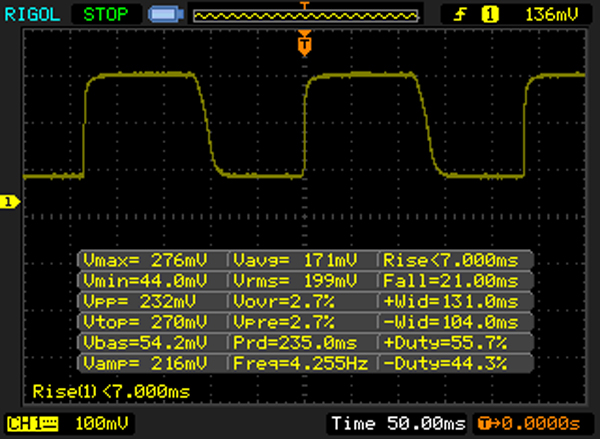
Task: Click the rising edge trigger icon
Action: (461, 15)
